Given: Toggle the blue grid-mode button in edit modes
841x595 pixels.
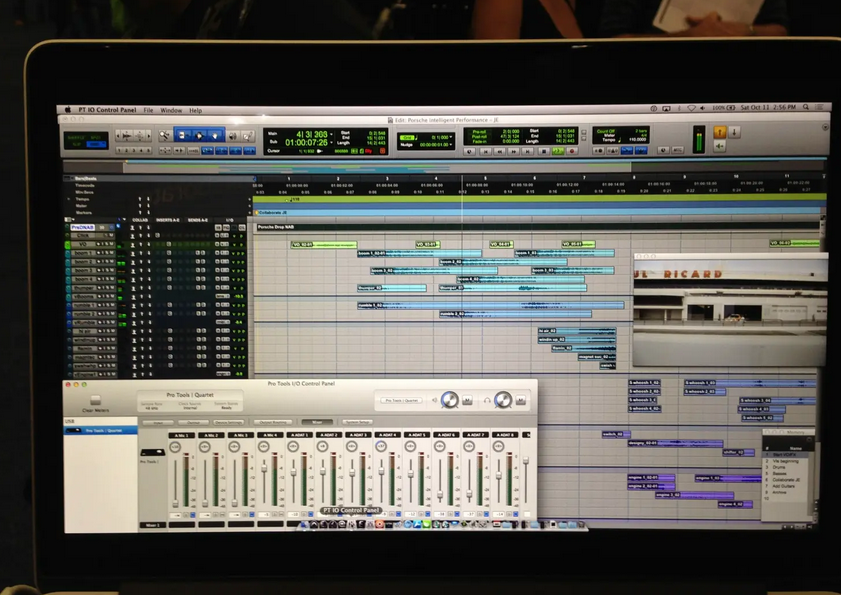Looking at the screenshot, I should (95, 144).
